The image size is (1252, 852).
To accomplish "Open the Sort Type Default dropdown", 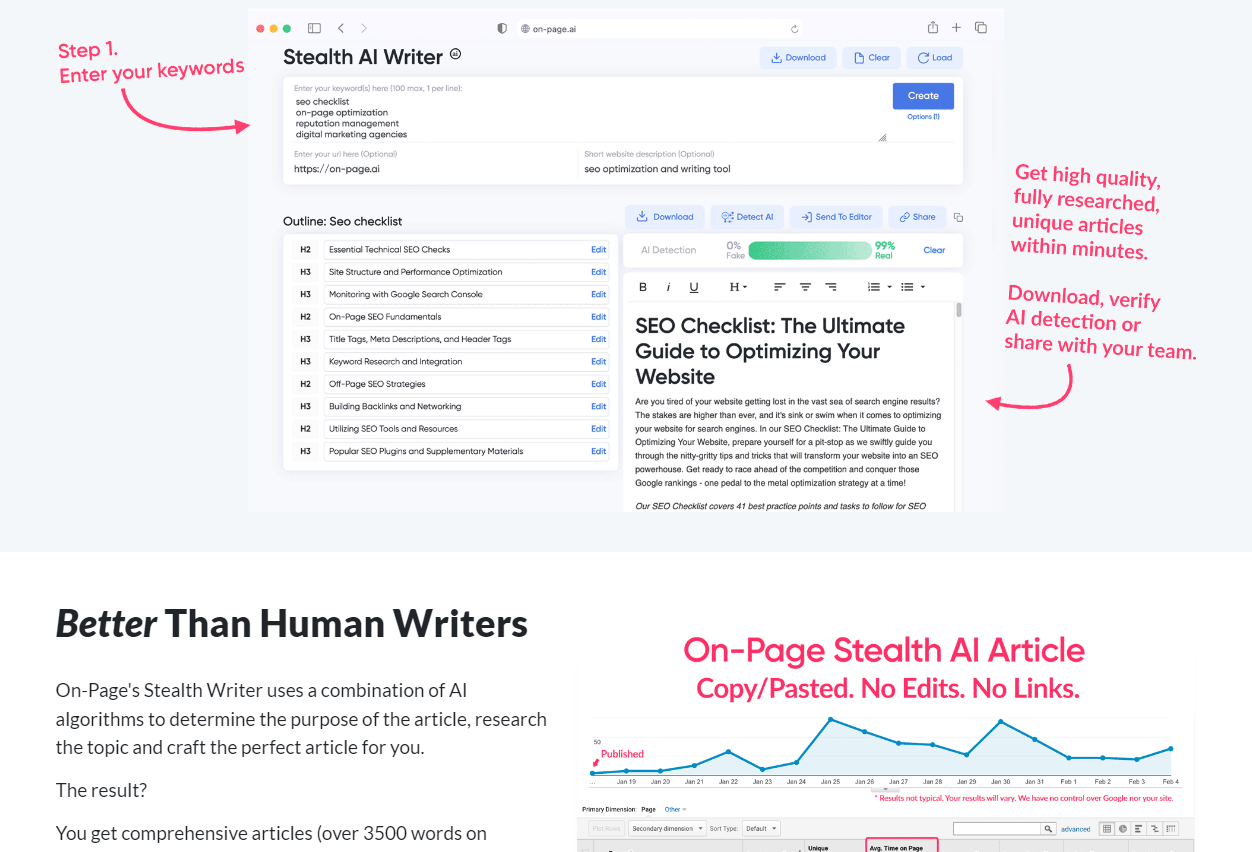I will (761, 828).
